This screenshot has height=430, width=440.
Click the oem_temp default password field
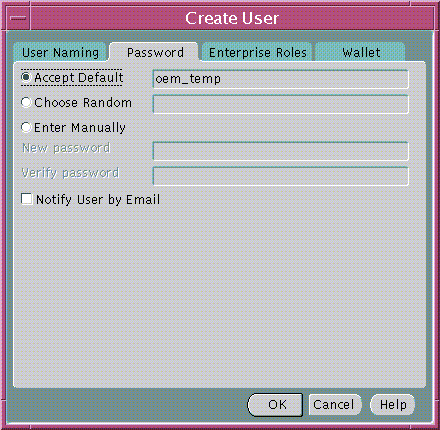tap(280, 79)
